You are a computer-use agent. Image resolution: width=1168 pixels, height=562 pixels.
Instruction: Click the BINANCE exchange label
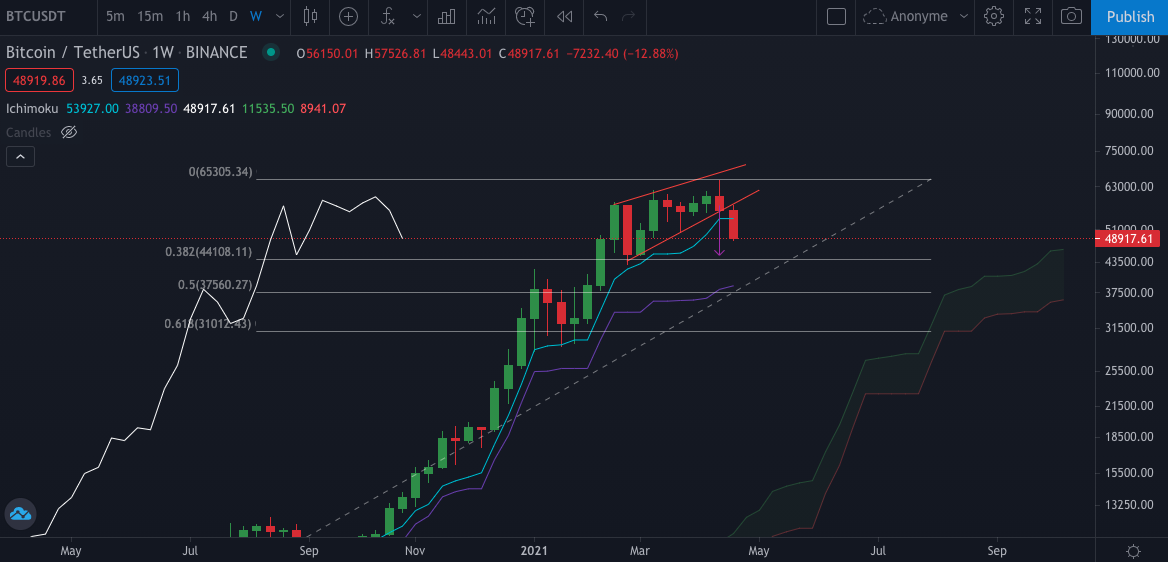tap(216, 52)
